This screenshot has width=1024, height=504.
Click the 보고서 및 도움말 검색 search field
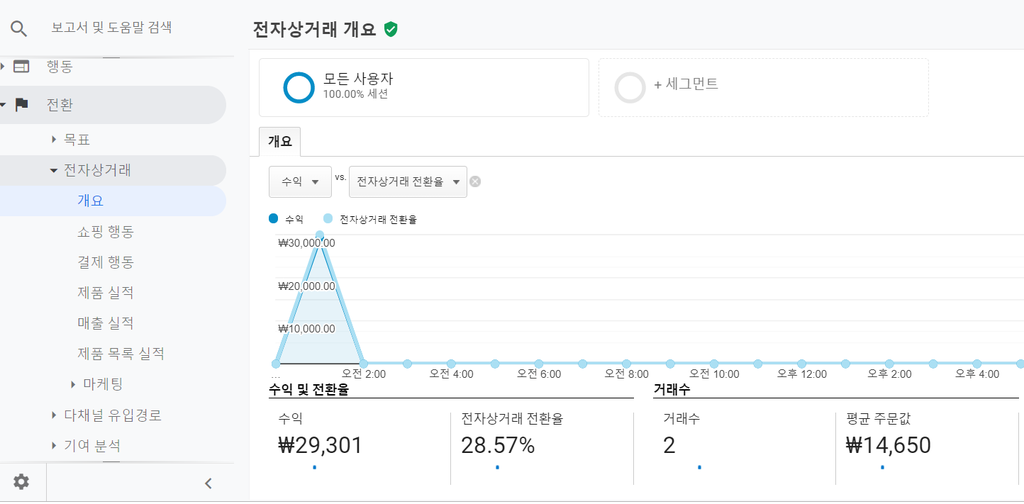[x=112, y=28]
